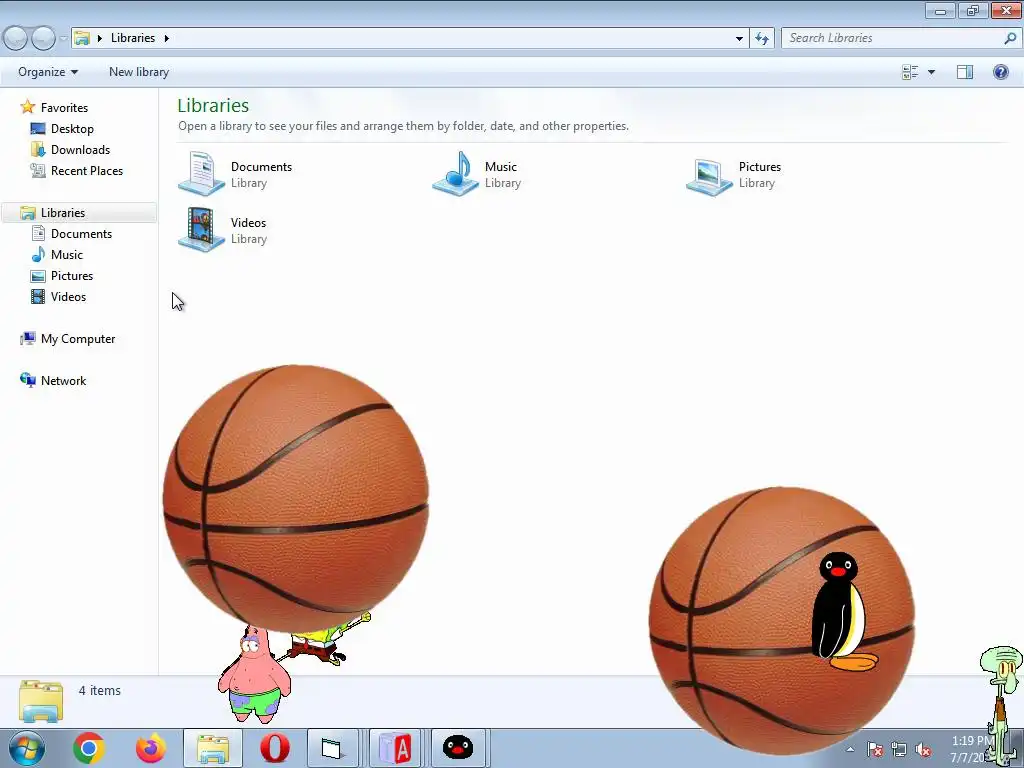Open Network in navigation pane
Screen dimensions: 1024x768
point(63,381)
